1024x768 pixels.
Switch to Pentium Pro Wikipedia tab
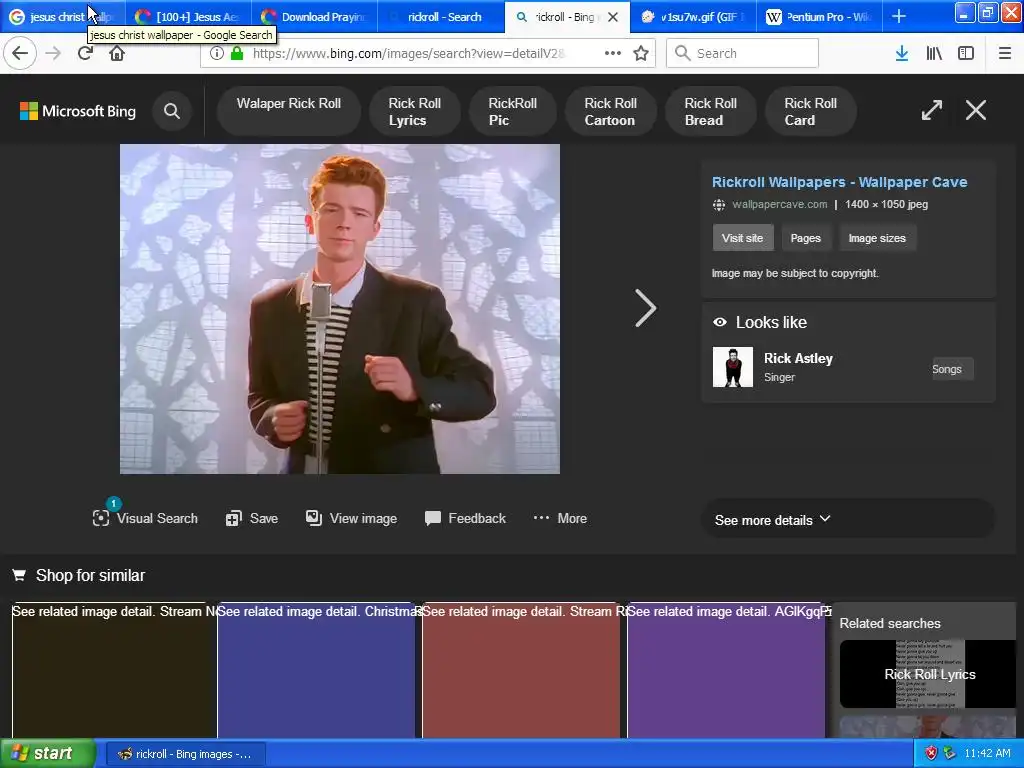(819, 17)
